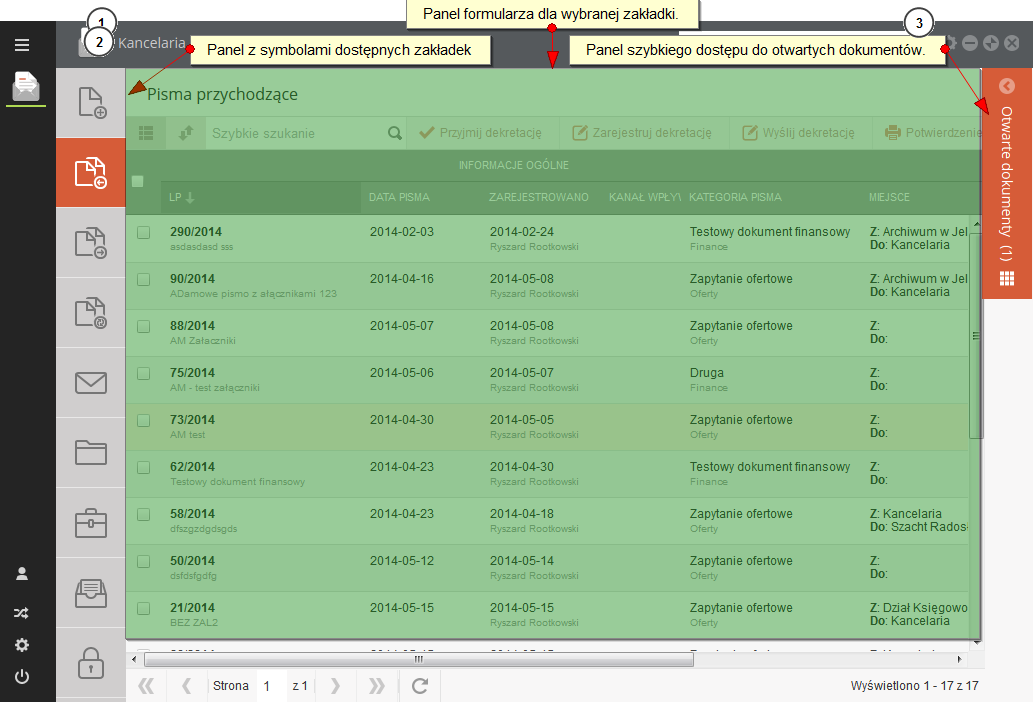Check the row 58/2014 checkbox

(x=144, y=514)
